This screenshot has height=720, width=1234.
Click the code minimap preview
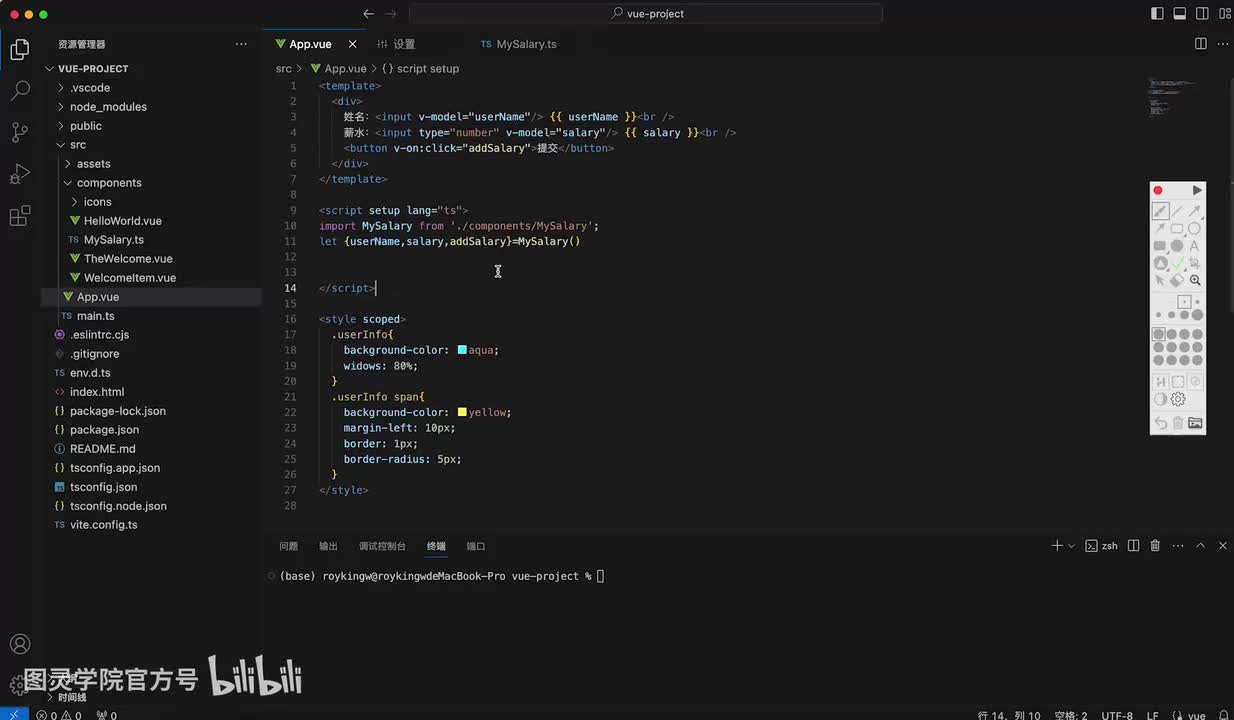[1172, 96]
